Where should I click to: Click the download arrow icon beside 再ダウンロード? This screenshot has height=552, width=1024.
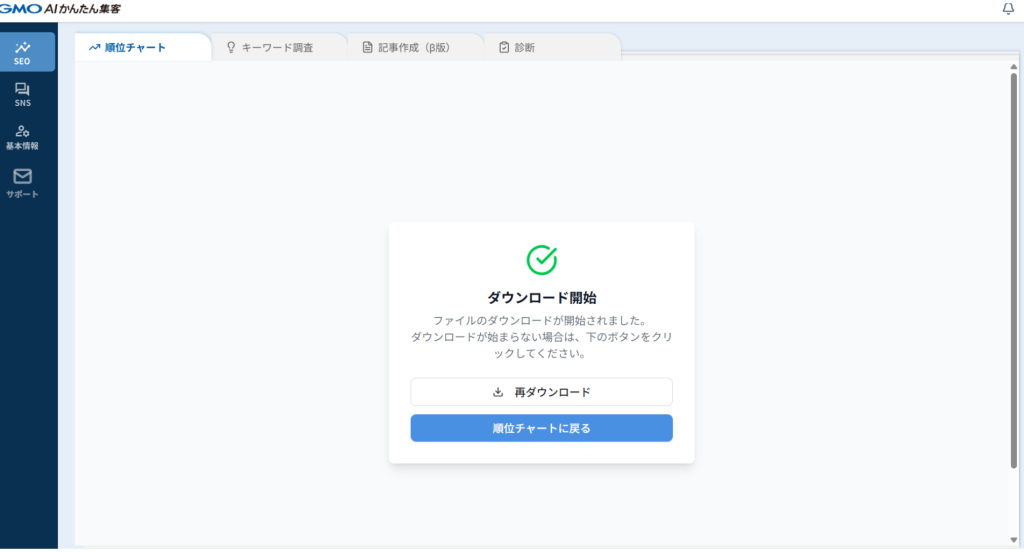click(498, 392)
